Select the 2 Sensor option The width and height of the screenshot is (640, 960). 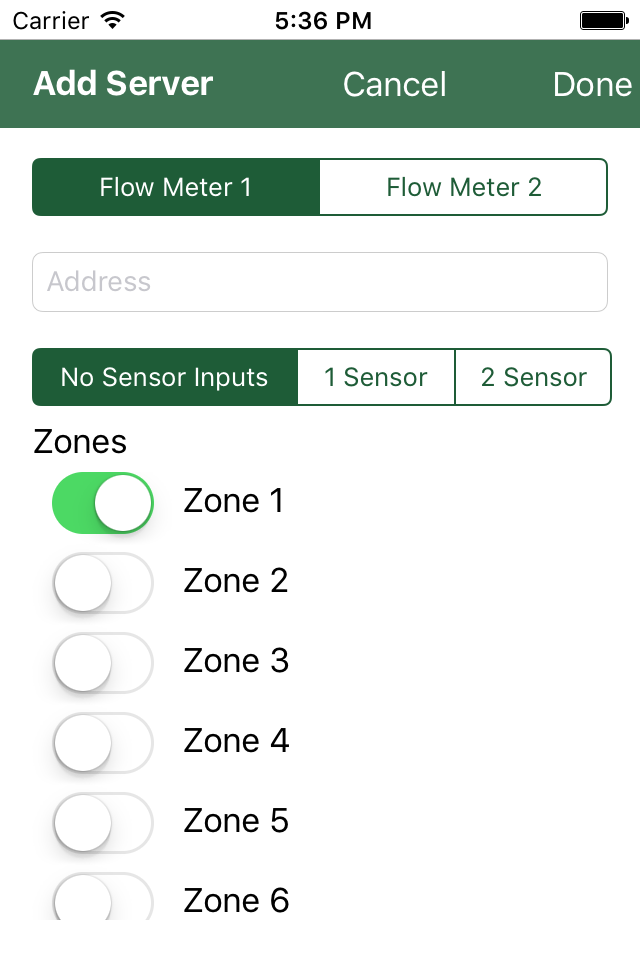(533, 377)
